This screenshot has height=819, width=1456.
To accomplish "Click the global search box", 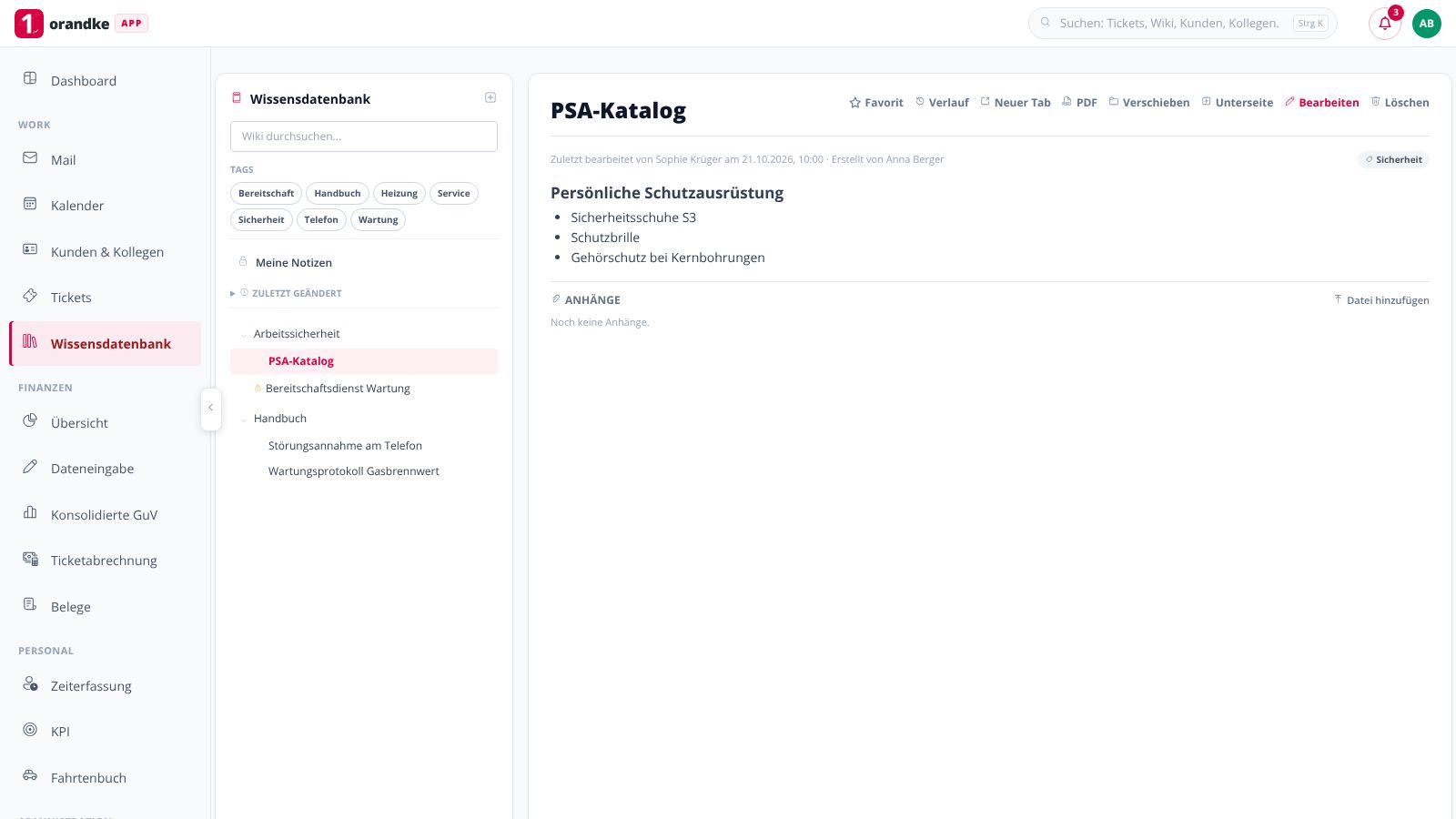I will pos(1182,24).
